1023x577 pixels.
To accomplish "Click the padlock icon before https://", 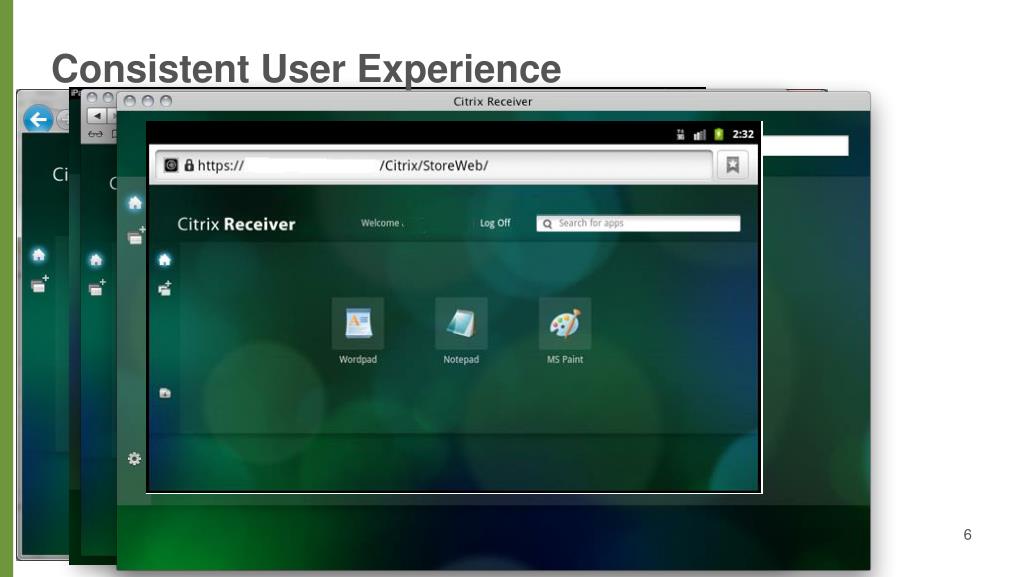I will click(x=189, y=165).
